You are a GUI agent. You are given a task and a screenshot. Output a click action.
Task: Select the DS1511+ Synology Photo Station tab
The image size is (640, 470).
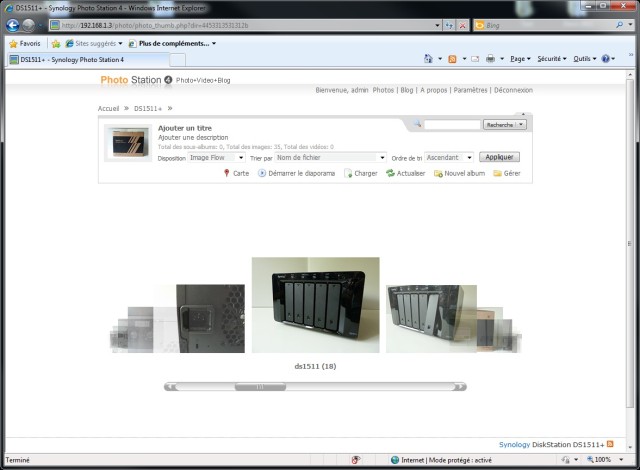[x=87, y=60]
